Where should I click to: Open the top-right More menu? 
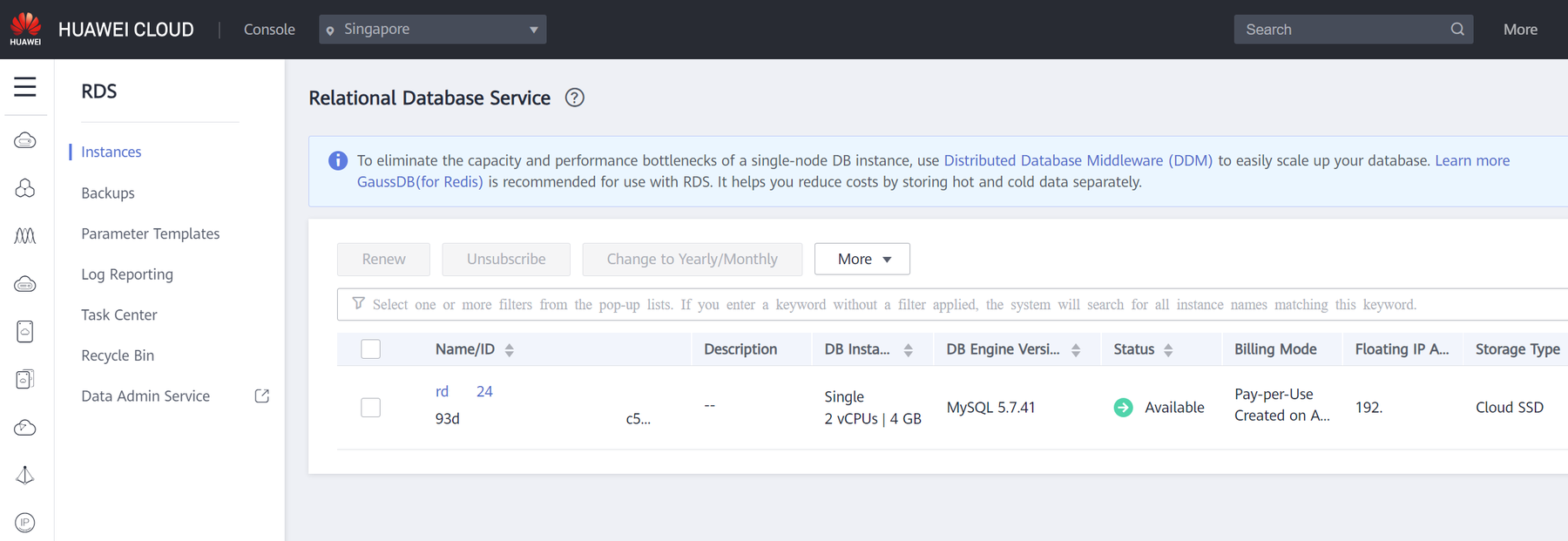tap(1520, 30)
